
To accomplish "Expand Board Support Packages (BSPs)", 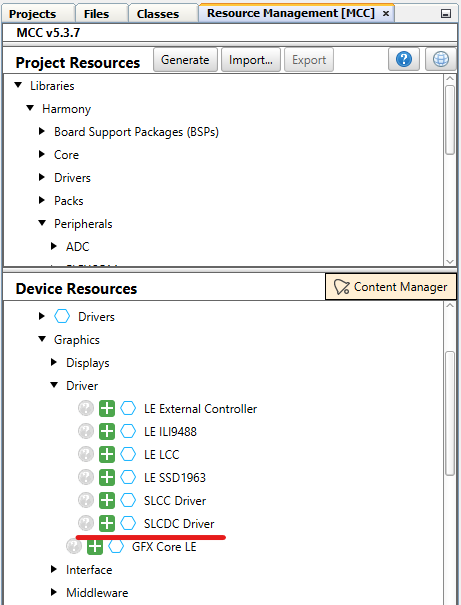I will tap(42, 132).
